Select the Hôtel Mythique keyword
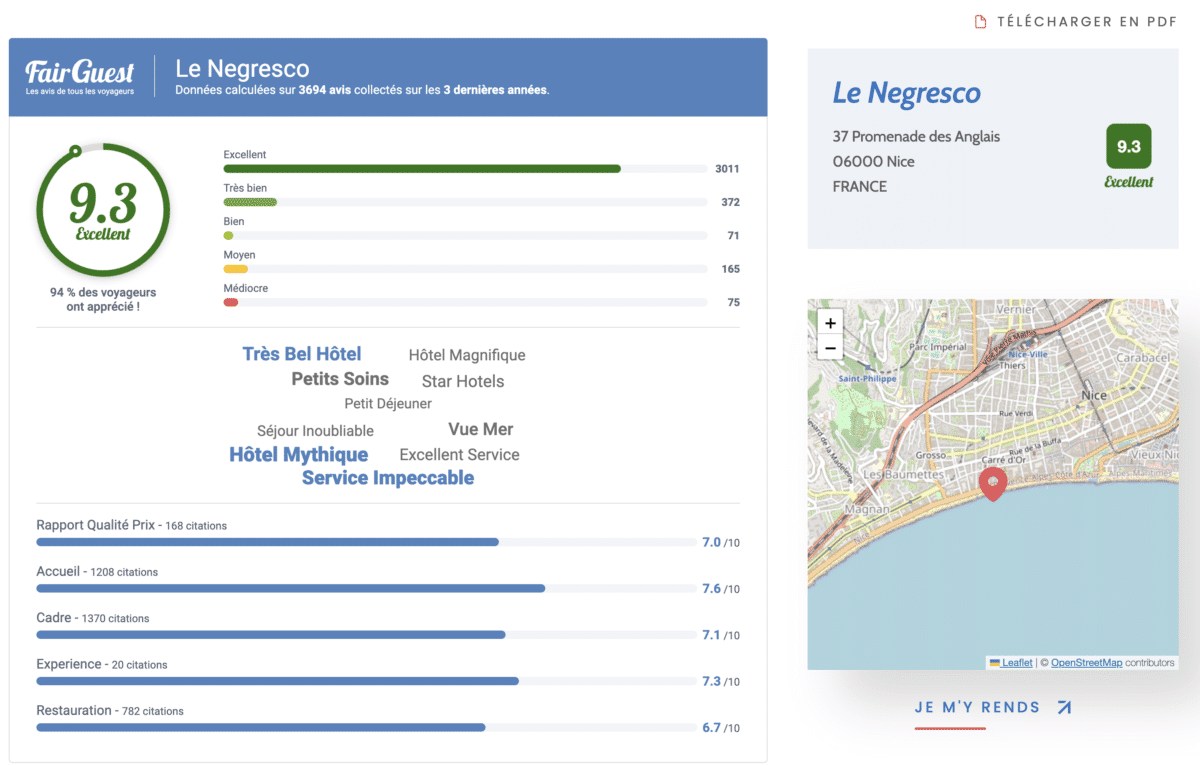Screen dimensions: 1200x765 [298, 455]
